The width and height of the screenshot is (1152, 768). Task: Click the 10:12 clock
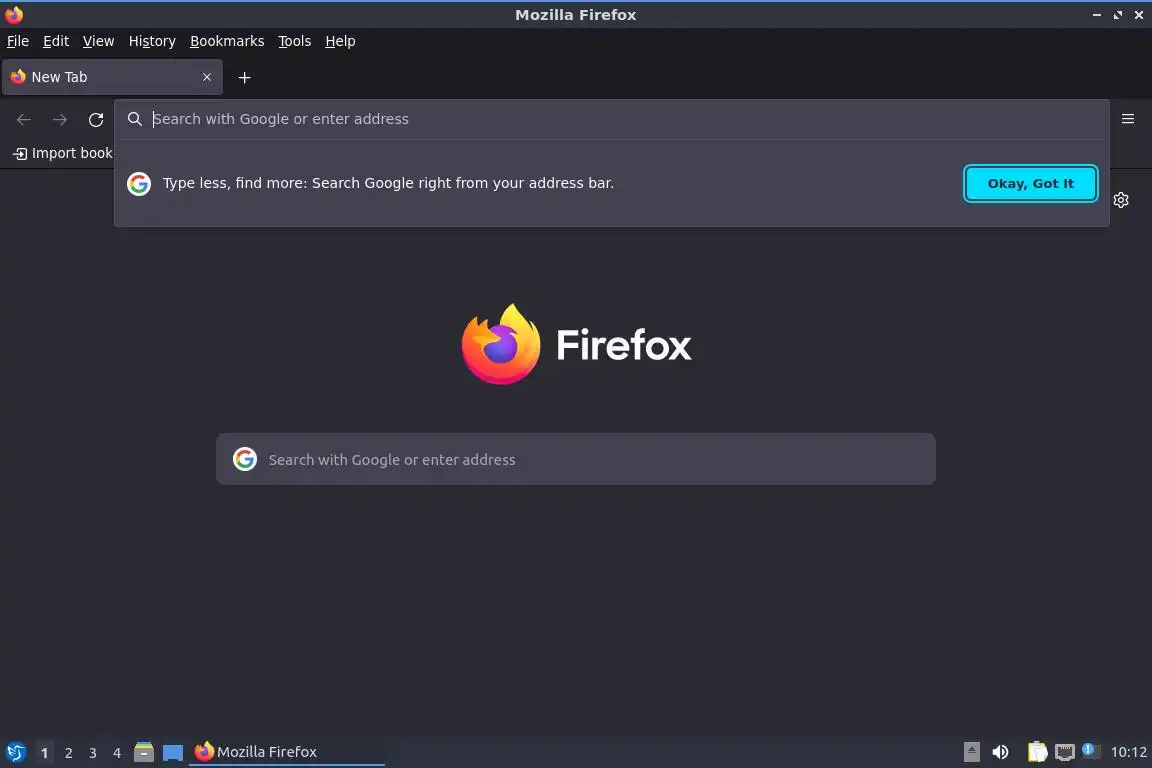pos(1128,752)
